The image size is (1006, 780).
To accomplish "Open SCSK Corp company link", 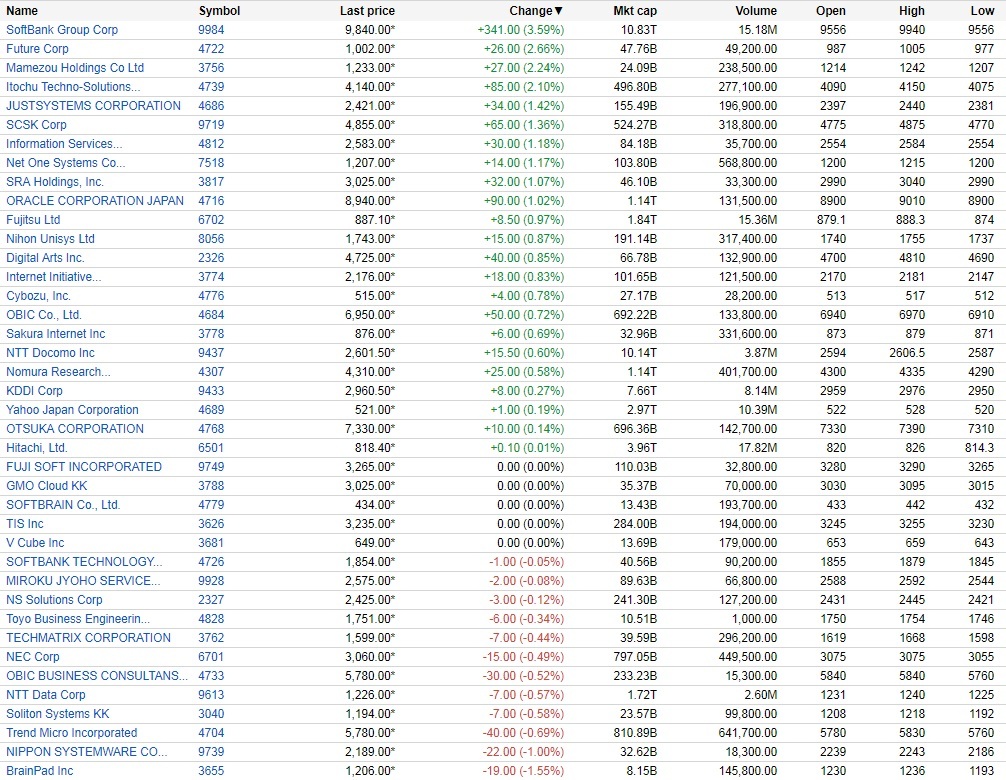I will [x=37, y=125].
